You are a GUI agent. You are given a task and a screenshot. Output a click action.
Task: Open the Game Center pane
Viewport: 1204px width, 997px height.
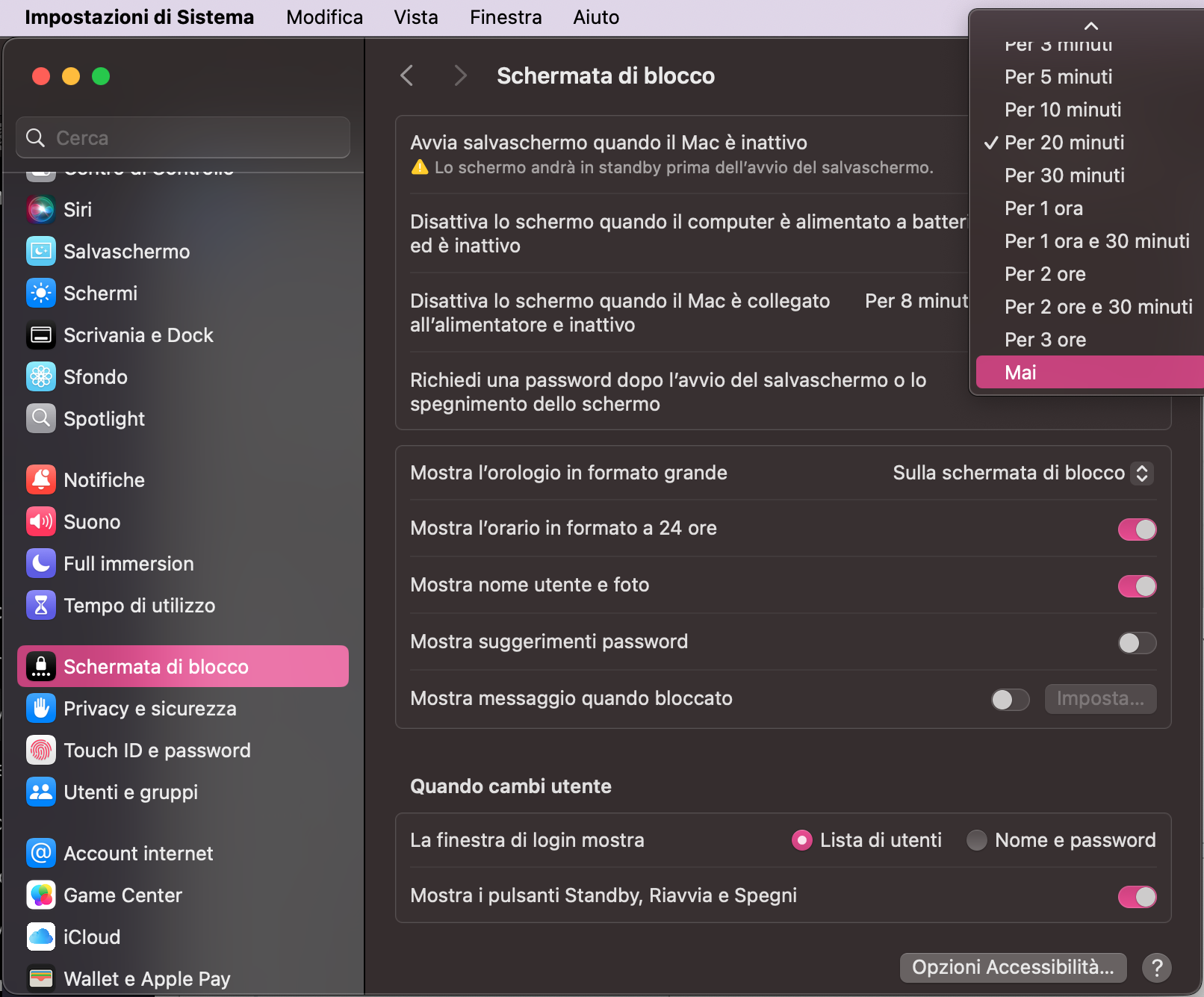click(183, 895)
